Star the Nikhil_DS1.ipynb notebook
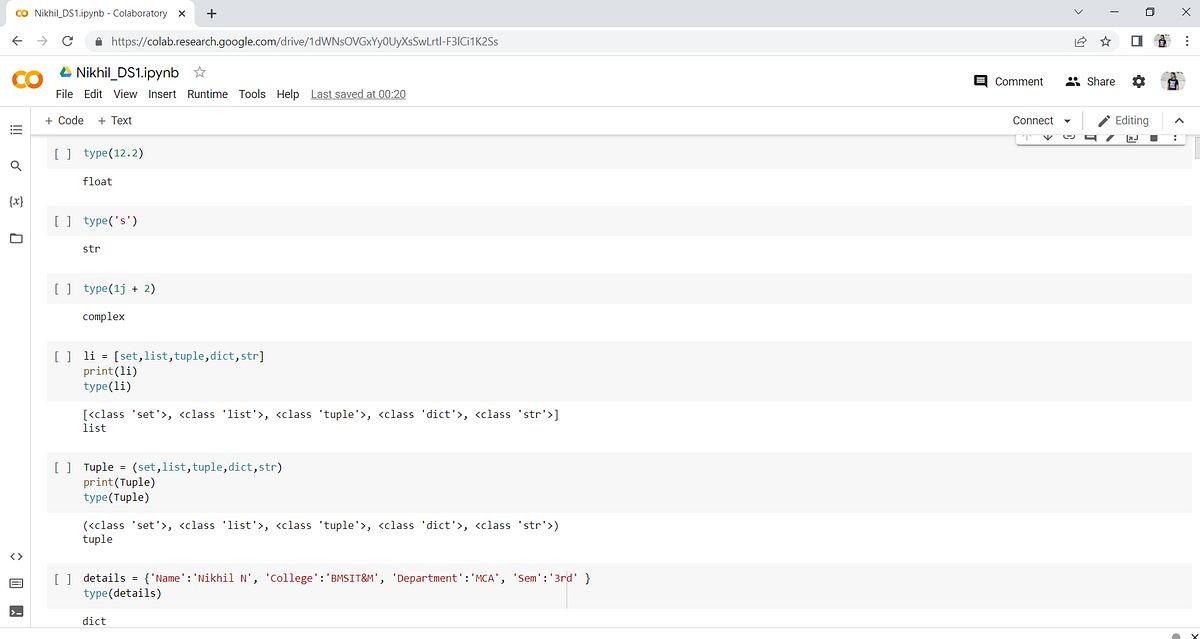 (x=199, y=72)
